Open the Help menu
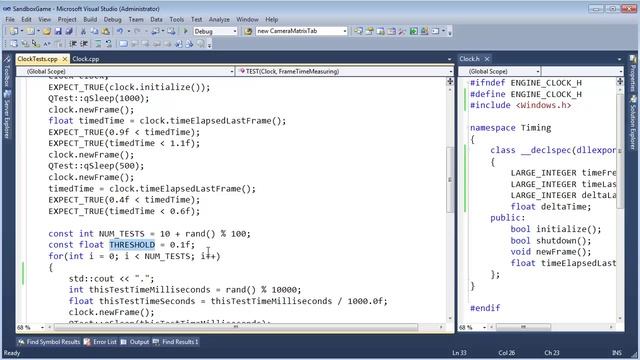 pos(271,19)
